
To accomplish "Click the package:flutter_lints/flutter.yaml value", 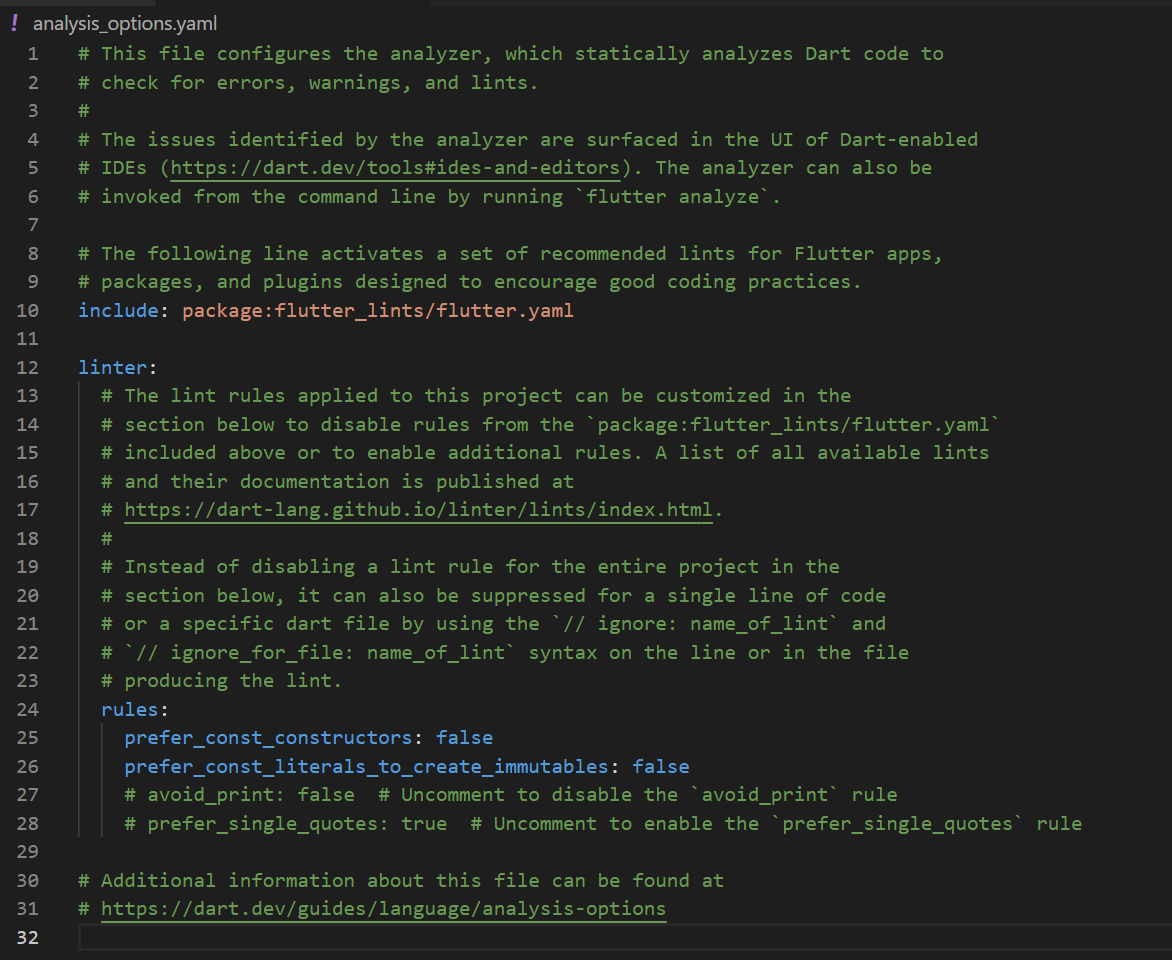I will click(x=378, y=311).
